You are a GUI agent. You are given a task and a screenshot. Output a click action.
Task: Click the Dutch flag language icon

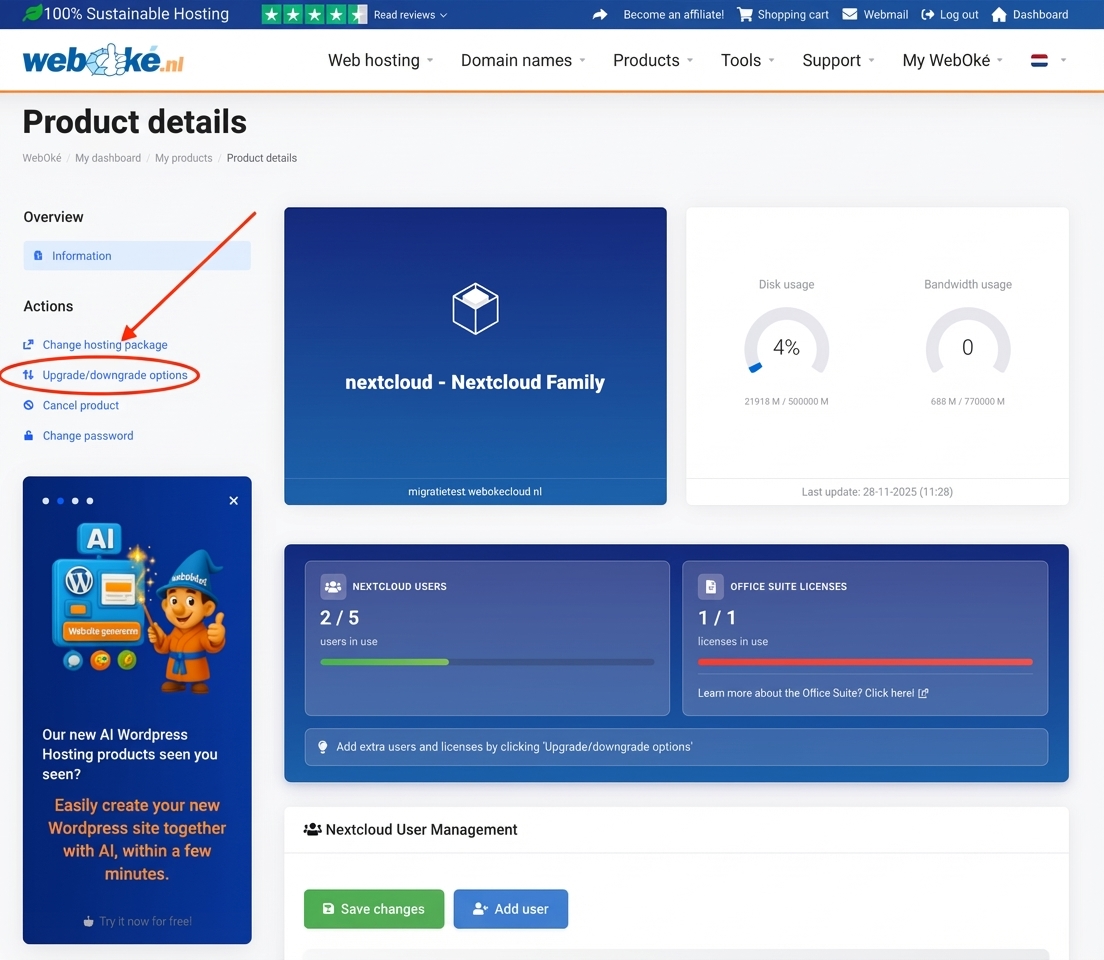pyautogui.click(x=1039, y=61)
